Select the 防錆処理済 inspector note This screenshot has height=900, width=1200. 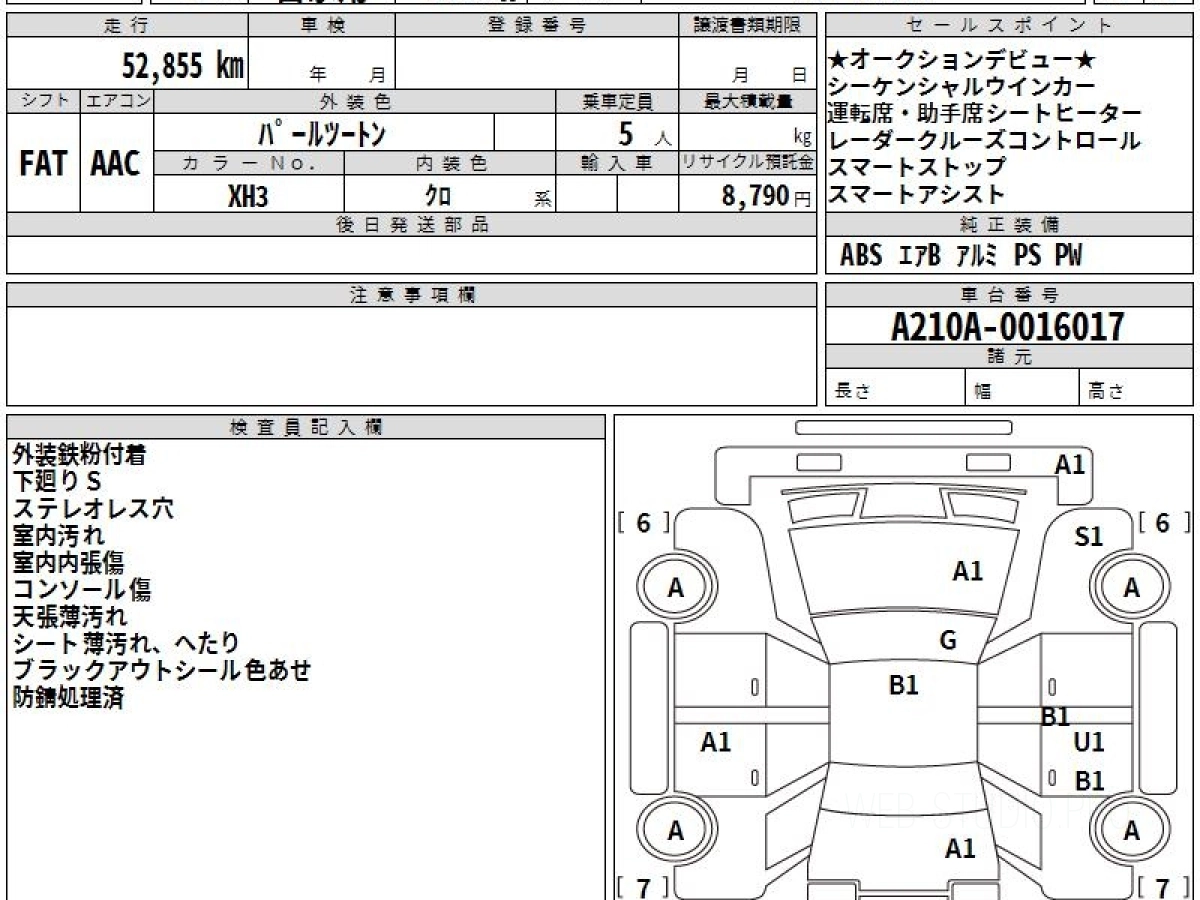68,698
